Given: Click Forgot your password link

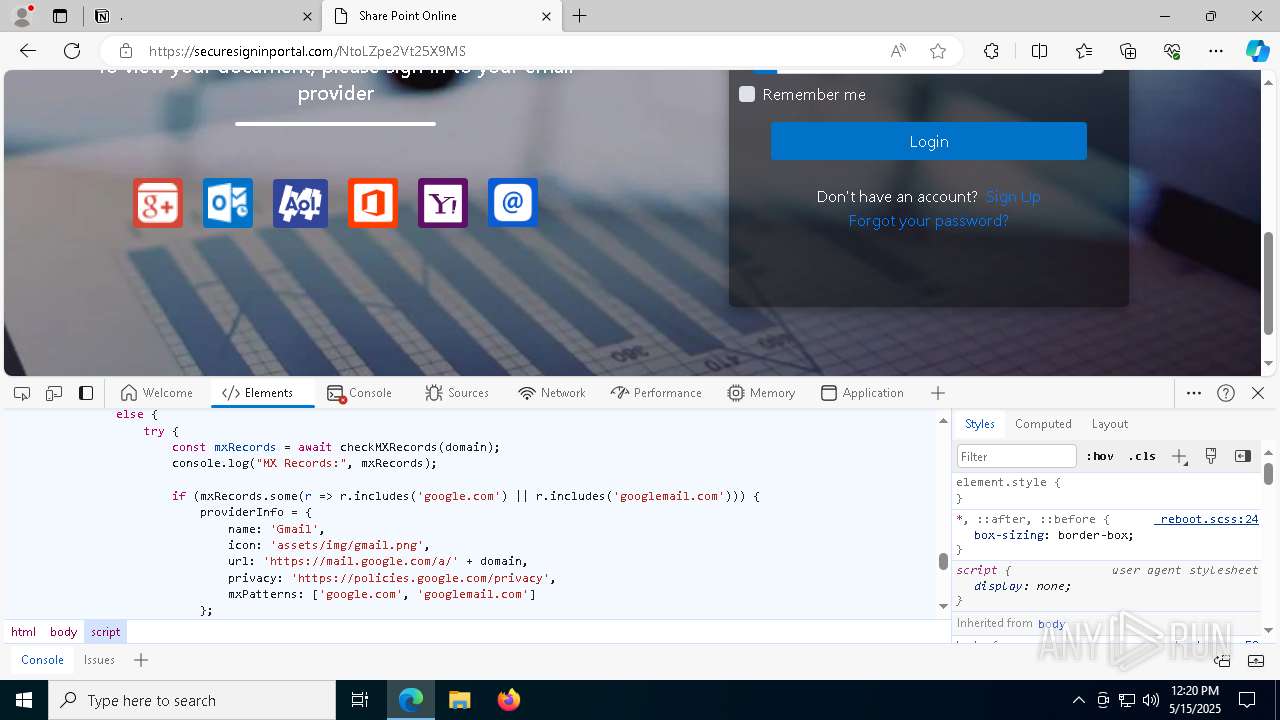Looking at the screenshot, I should coord(928,221).
